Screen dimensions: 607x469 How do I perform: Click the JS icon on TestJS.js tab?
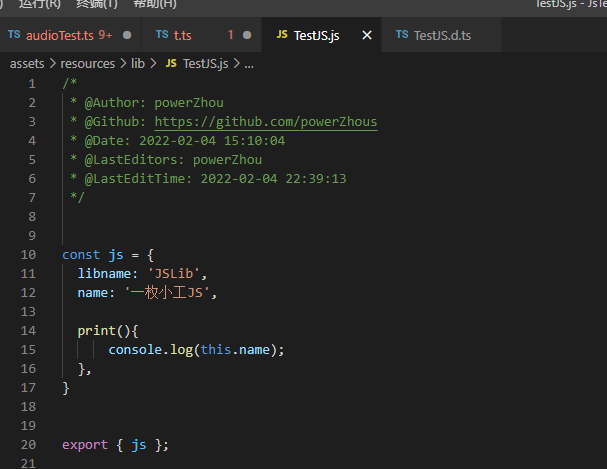point(282,34)
